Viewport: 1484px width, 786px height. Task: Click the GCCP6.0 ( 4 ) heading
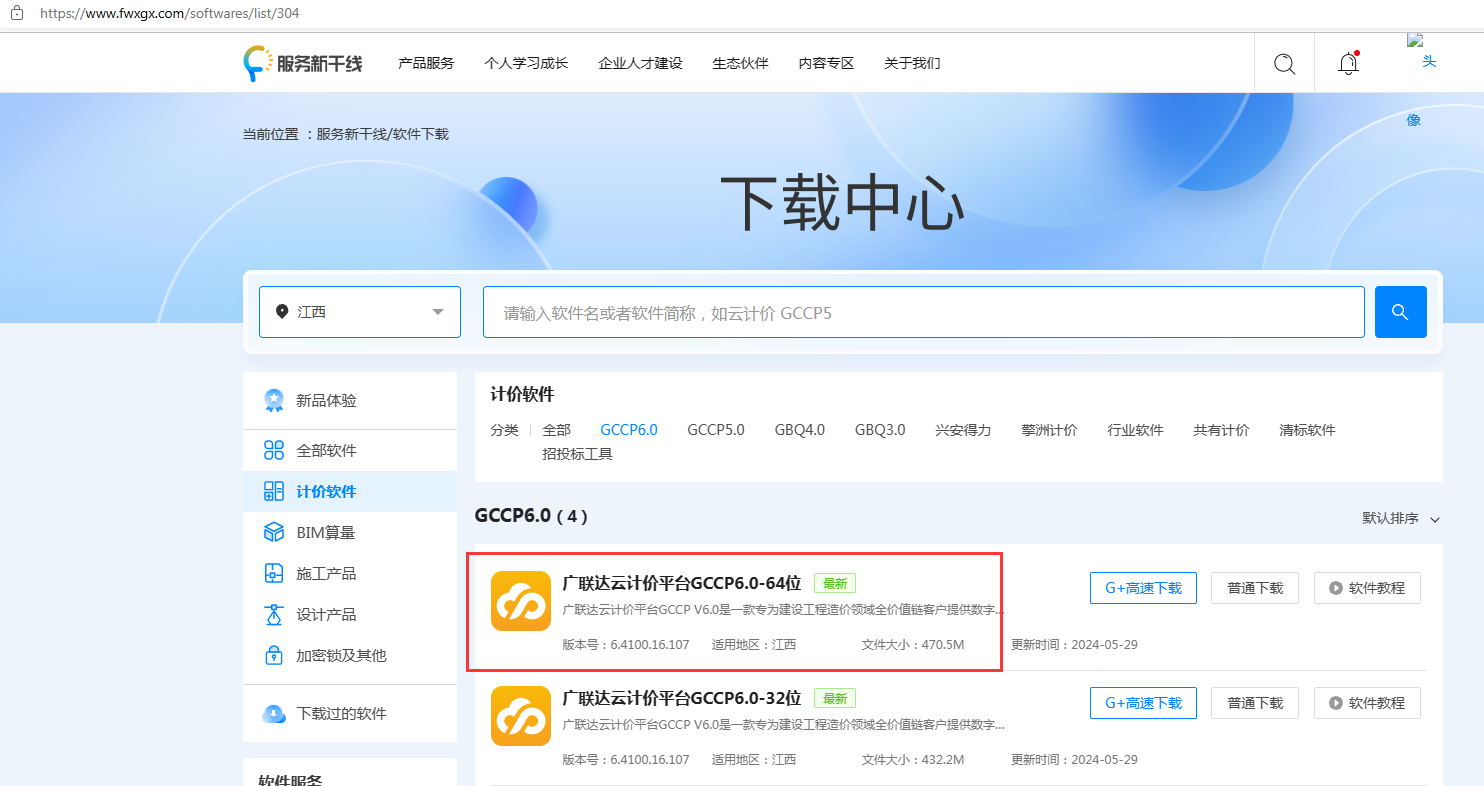[x=531, y=516]
